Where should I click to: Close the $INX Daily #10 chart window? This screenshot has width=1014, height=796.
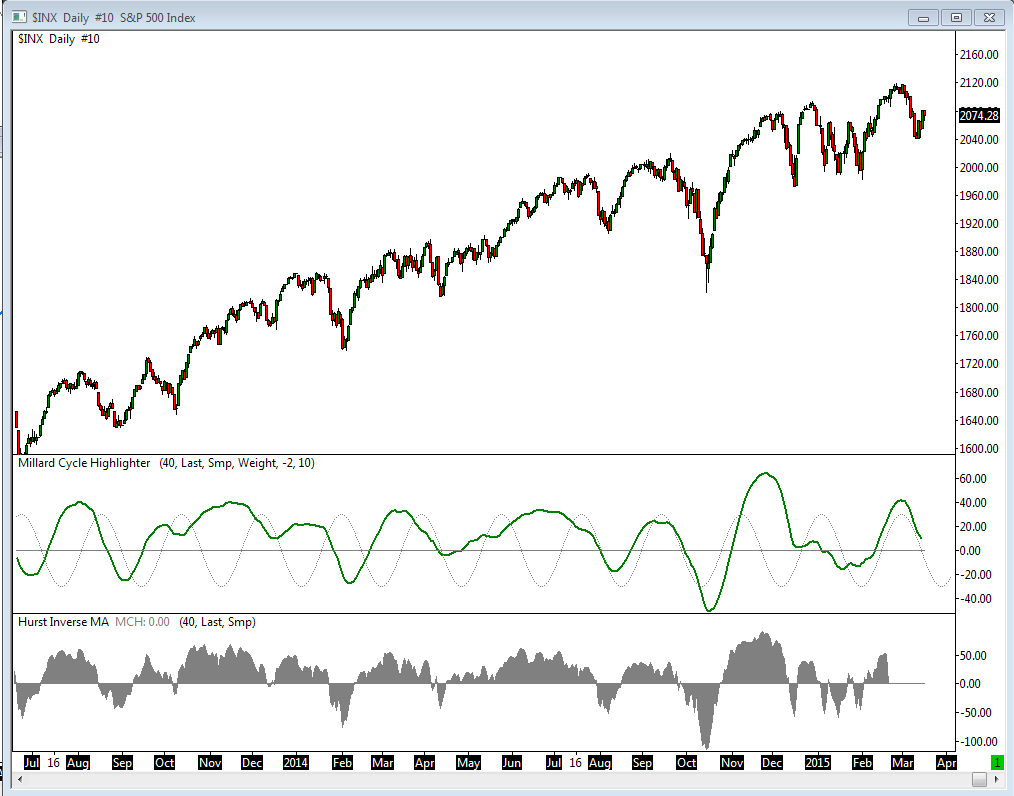click(989, 17)
